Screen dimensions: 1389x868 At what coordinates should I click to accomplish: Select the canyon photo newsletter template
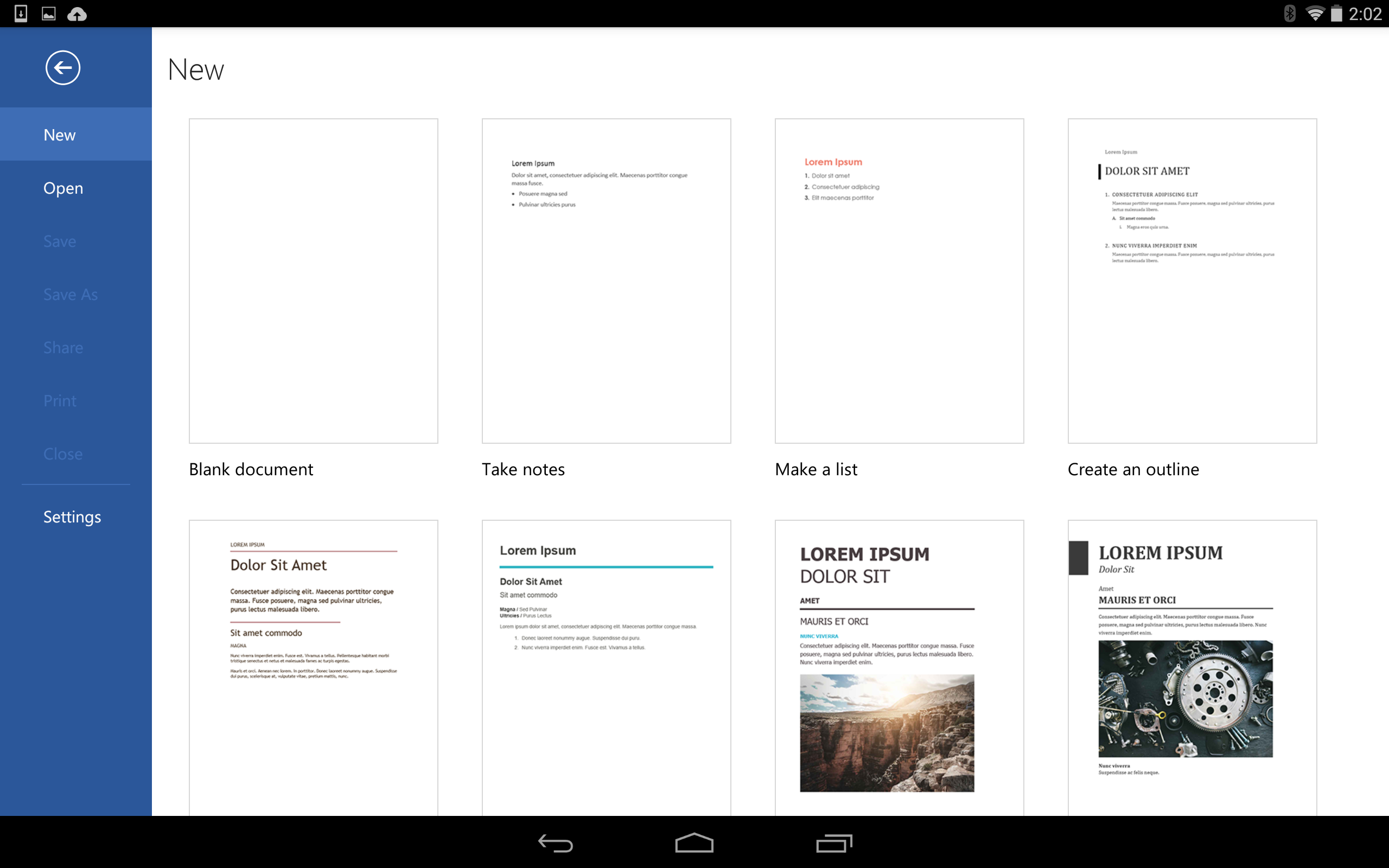click(899, 660)
